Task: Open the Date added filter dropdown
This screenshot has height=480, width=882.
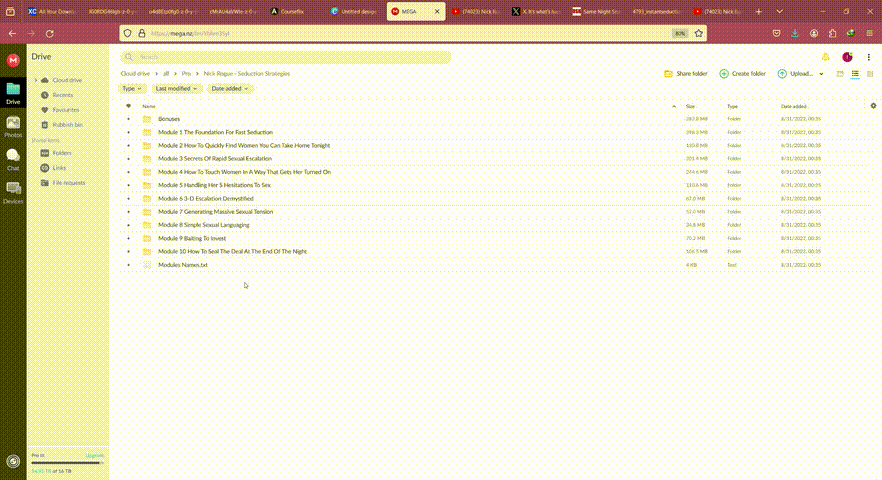Action: (x=230, y=88)
